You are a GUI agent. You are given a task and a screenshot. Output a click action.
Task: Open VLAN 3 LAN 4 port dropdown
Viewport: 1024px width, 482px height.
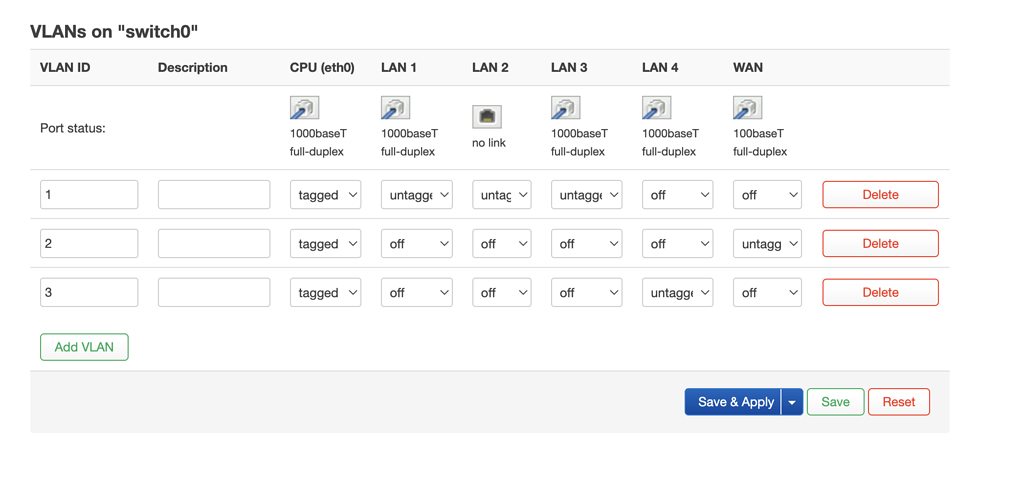[x=677, y=293]
